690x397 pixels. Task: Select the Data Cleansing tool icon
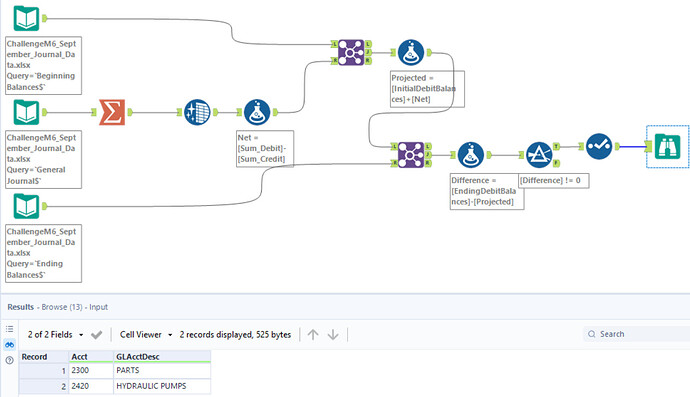tap(197, 112)
